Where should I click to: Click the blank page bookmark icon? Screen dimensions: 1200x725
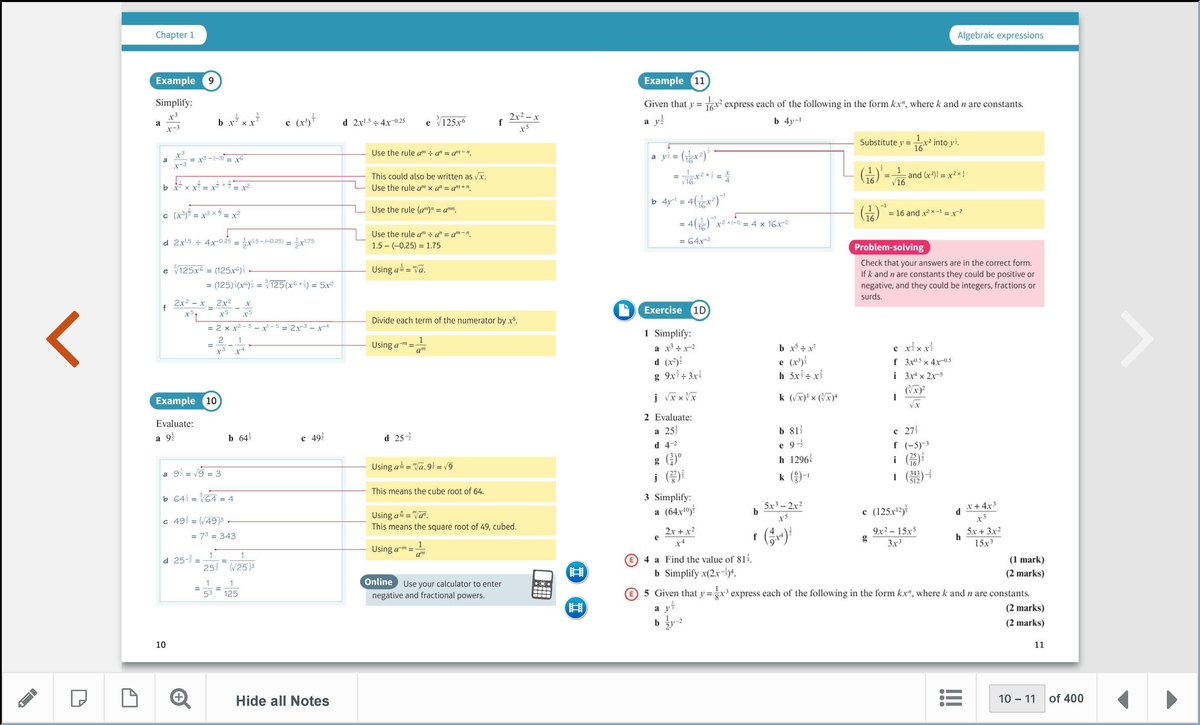(129, 700)
